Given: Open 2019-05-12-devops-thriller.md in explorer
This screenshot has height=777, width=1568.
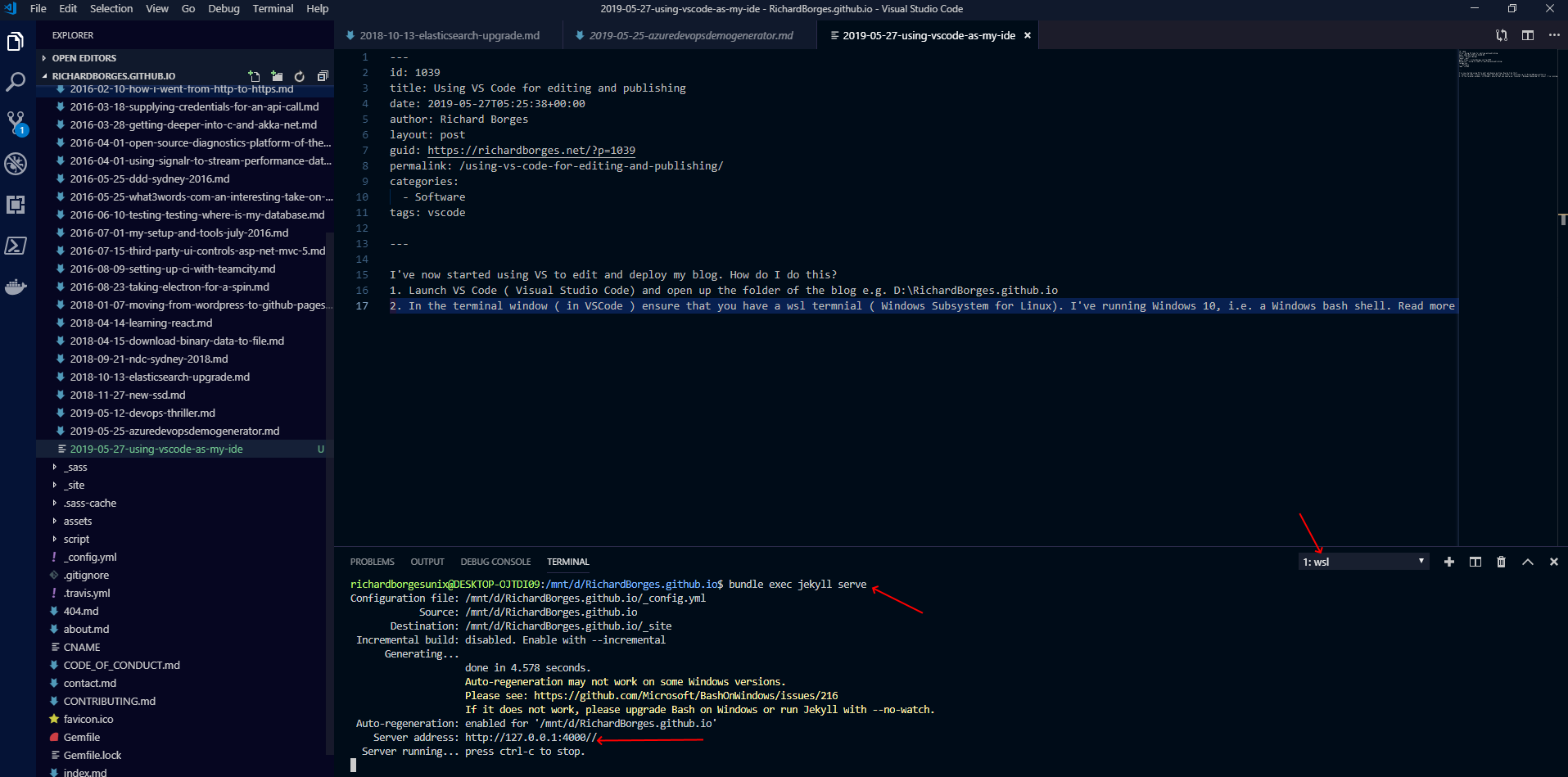Looking at the screenshot, I should click(x=142, y=413).
